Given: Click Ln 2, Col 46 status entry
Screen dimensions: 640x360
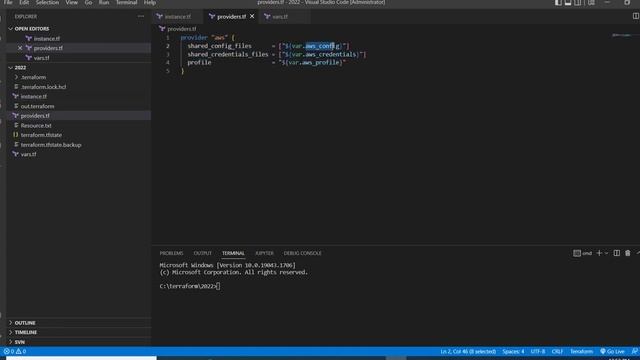Looking at the screenshot, I should pyautogui.click(x=468, y=351).
